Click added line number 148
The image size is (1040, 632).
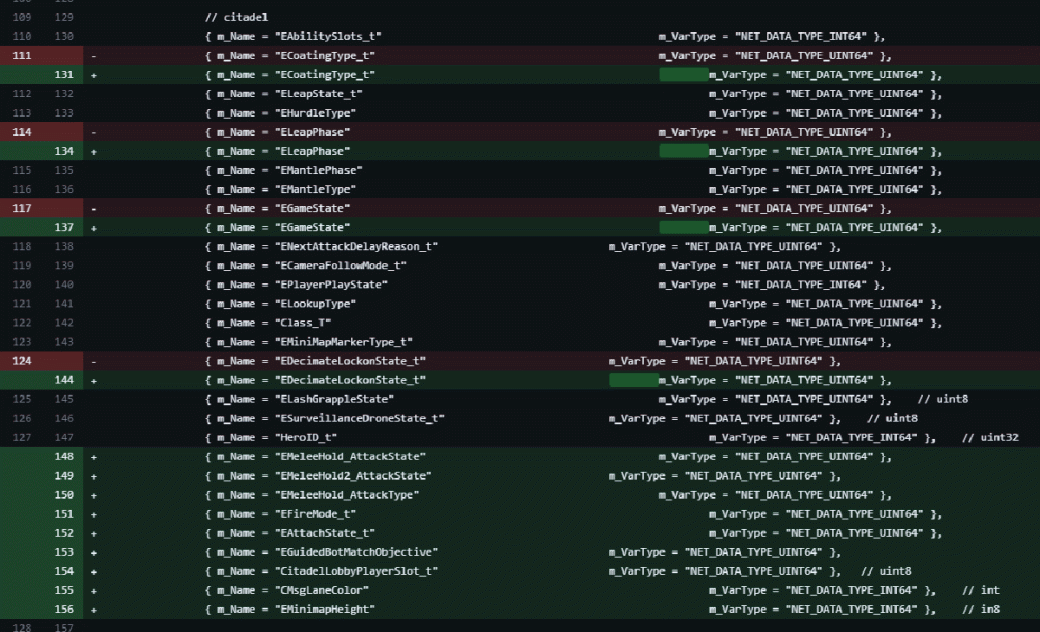tap(64, 457)
